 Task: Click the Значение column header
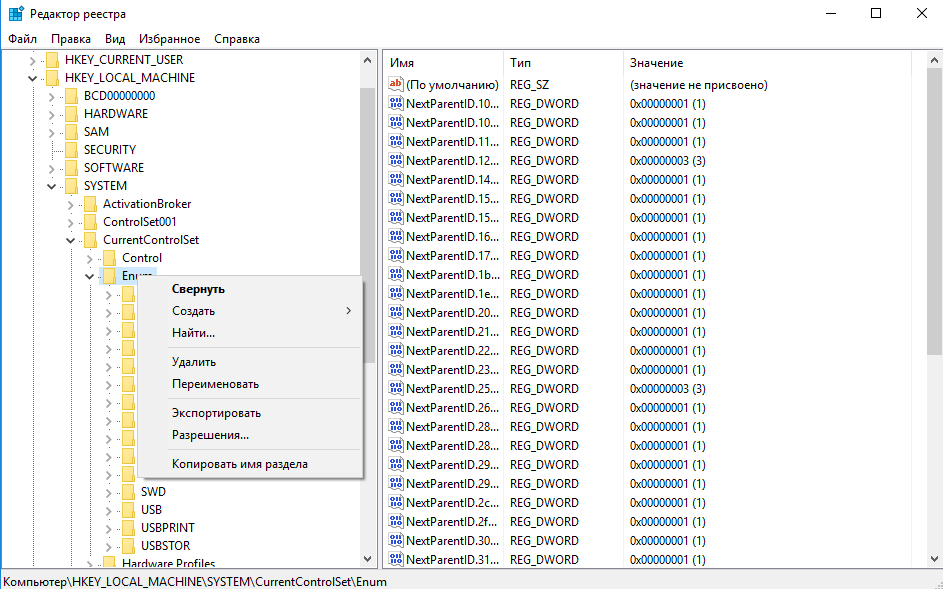click(x=656, y=63)
